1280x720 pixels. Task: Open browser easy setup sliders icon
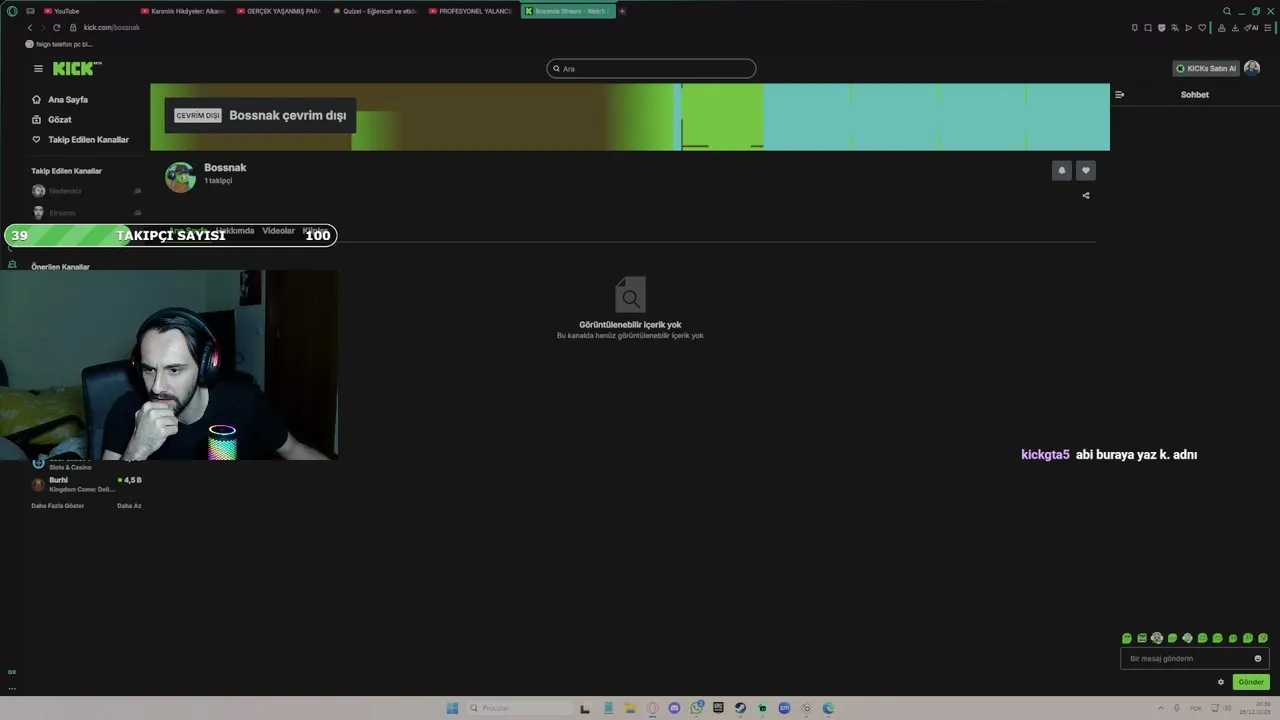[1268, 27]
